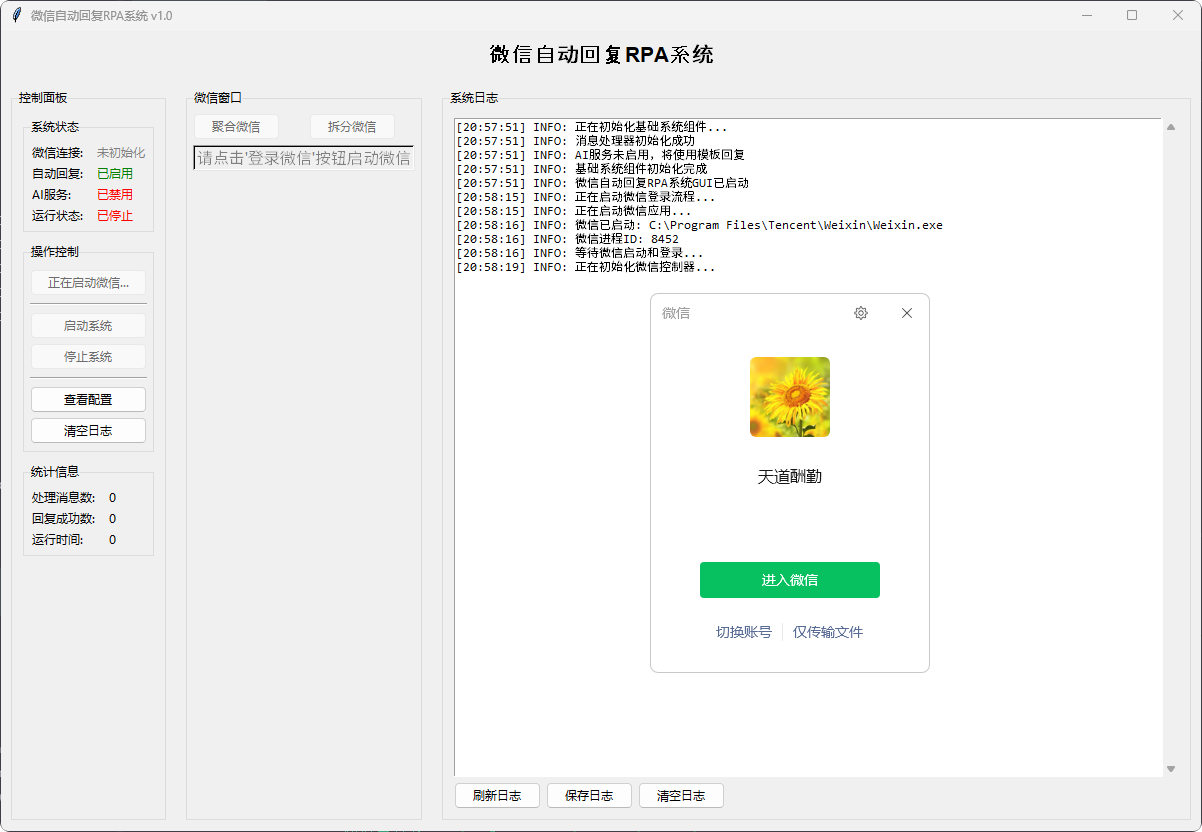This screenshot has height=832, width=1202.
Task: Click the 天道酬勤 account name
Action: pyautogui.click(x=790, y=477)
